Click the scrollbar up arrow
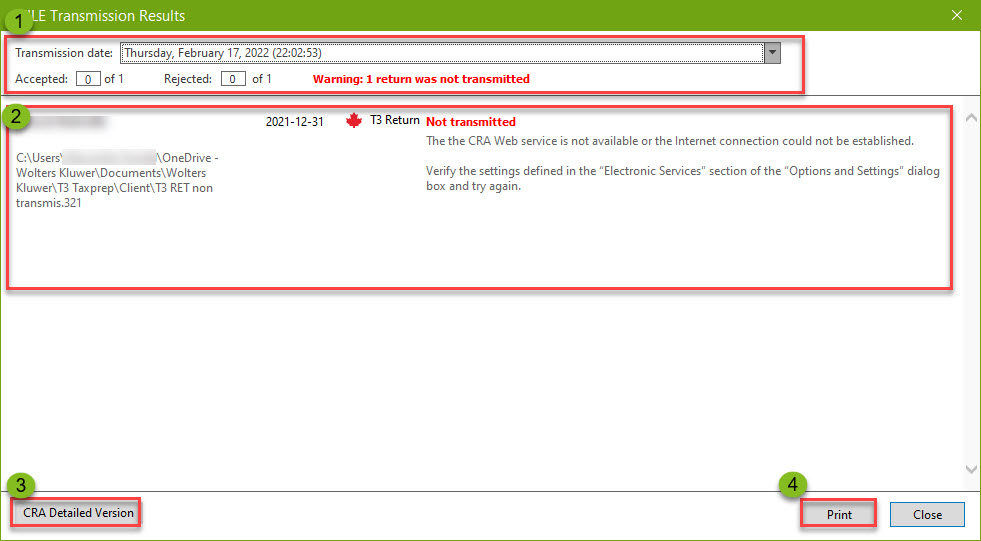The height and width of the screenshot is (541, 981). pos(969,117)
